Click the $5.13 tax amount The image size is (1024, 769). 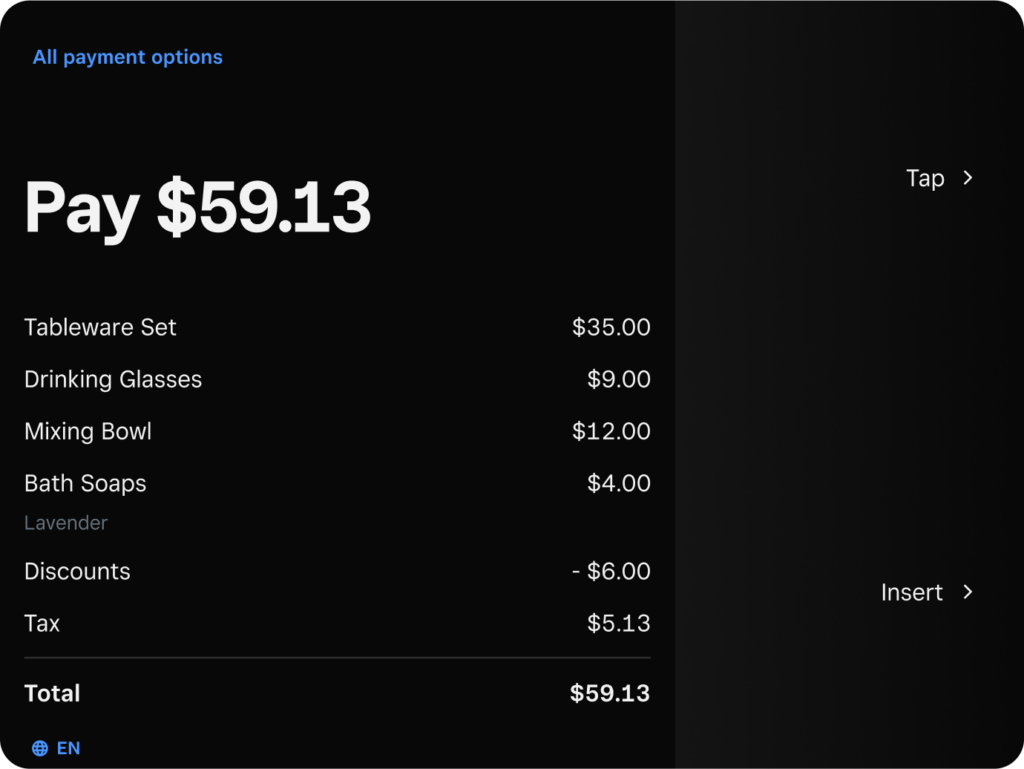click(x=618, y=623)
